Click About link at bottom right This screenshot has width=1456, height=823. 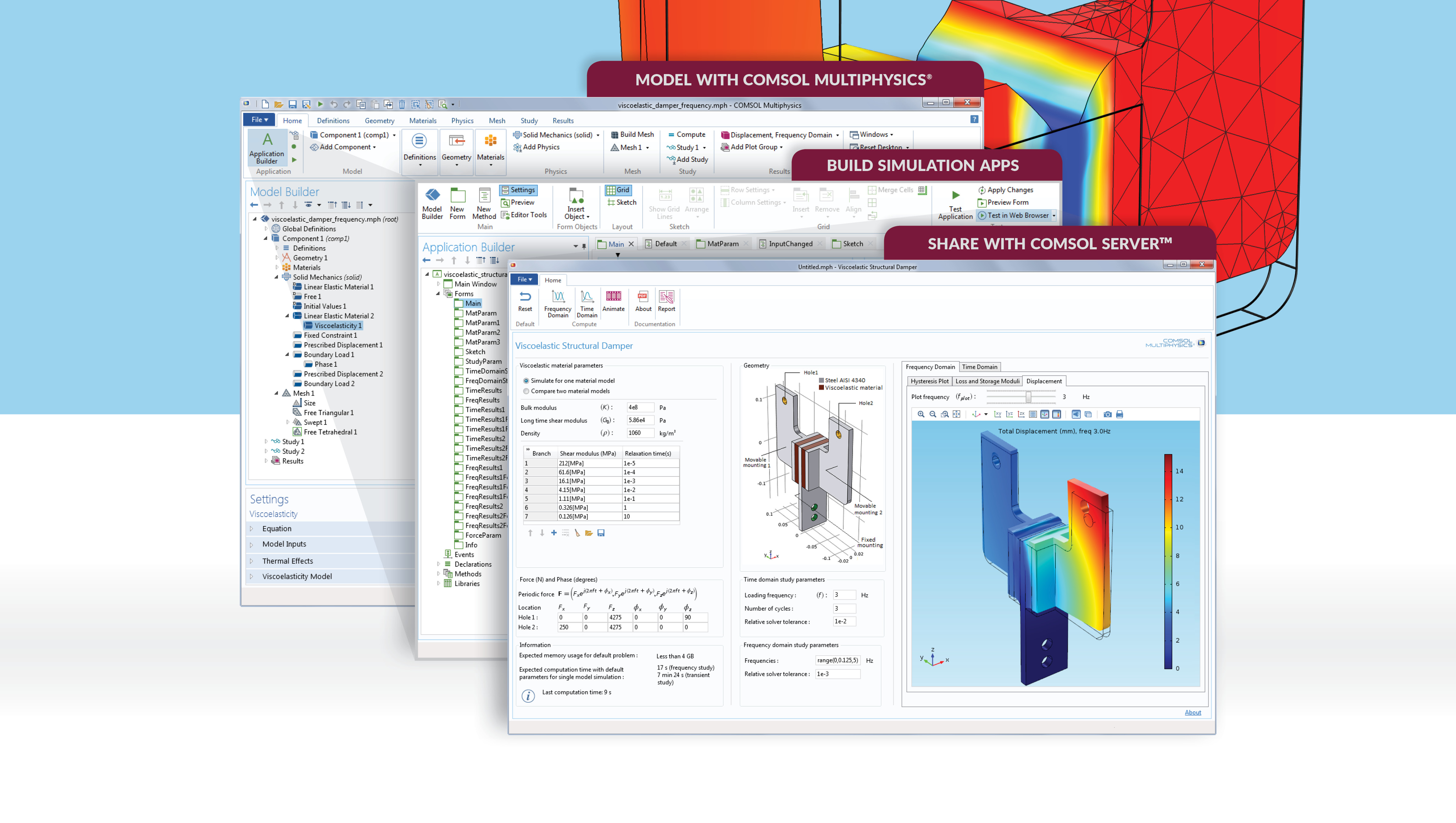click(1193, 712)
